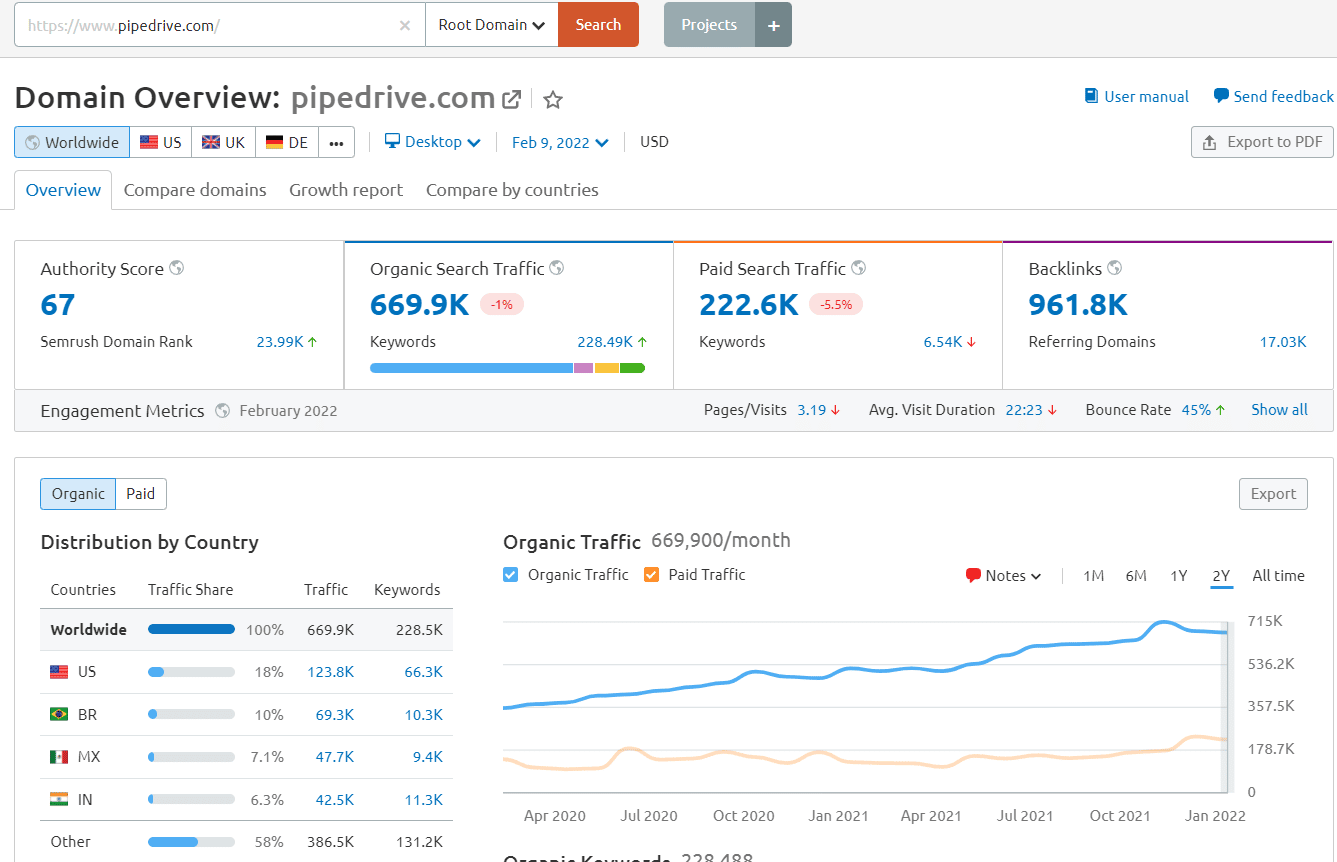Click the chat bubble icon beside Send feedback

1221,96
